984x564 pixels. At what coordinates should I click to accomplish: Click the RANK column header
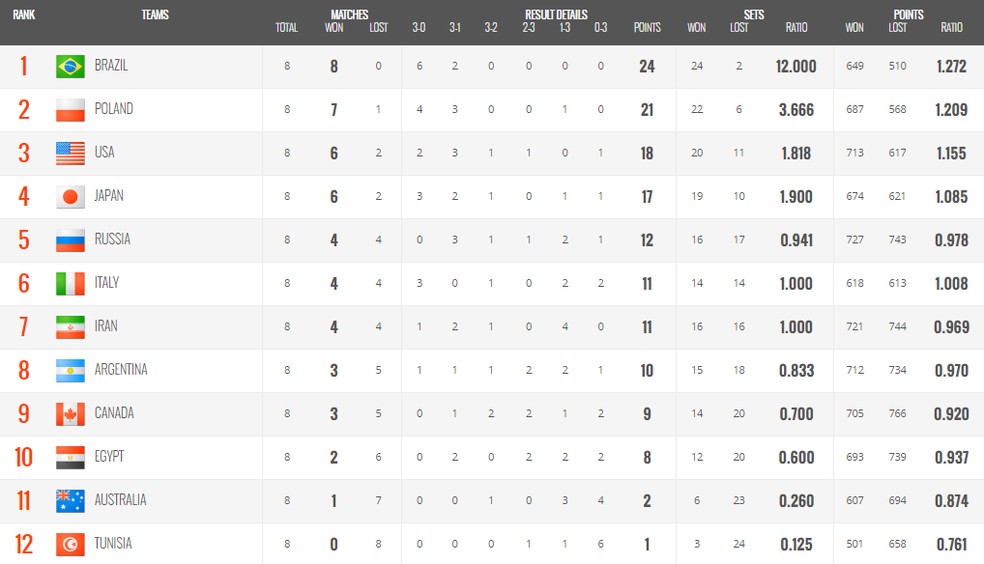(x=24, y=14)
